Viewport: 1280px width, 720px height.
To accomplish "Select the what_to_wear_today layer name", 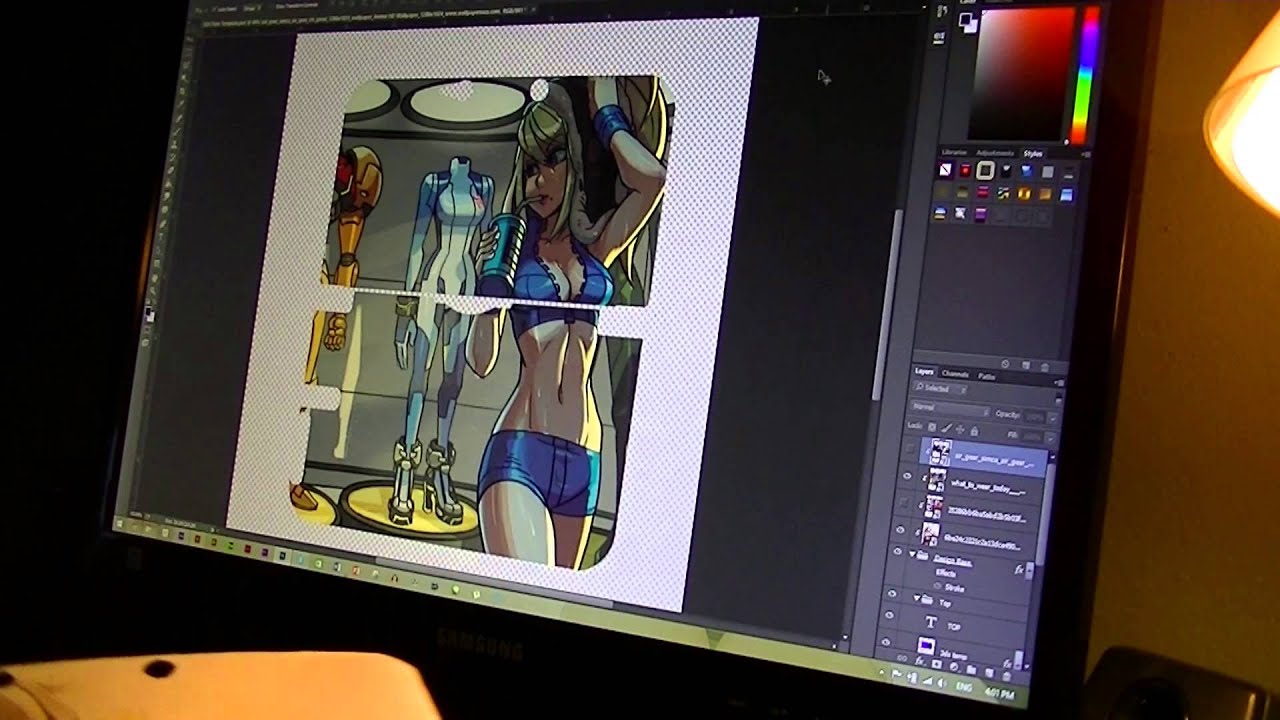I will coord(988,487).
